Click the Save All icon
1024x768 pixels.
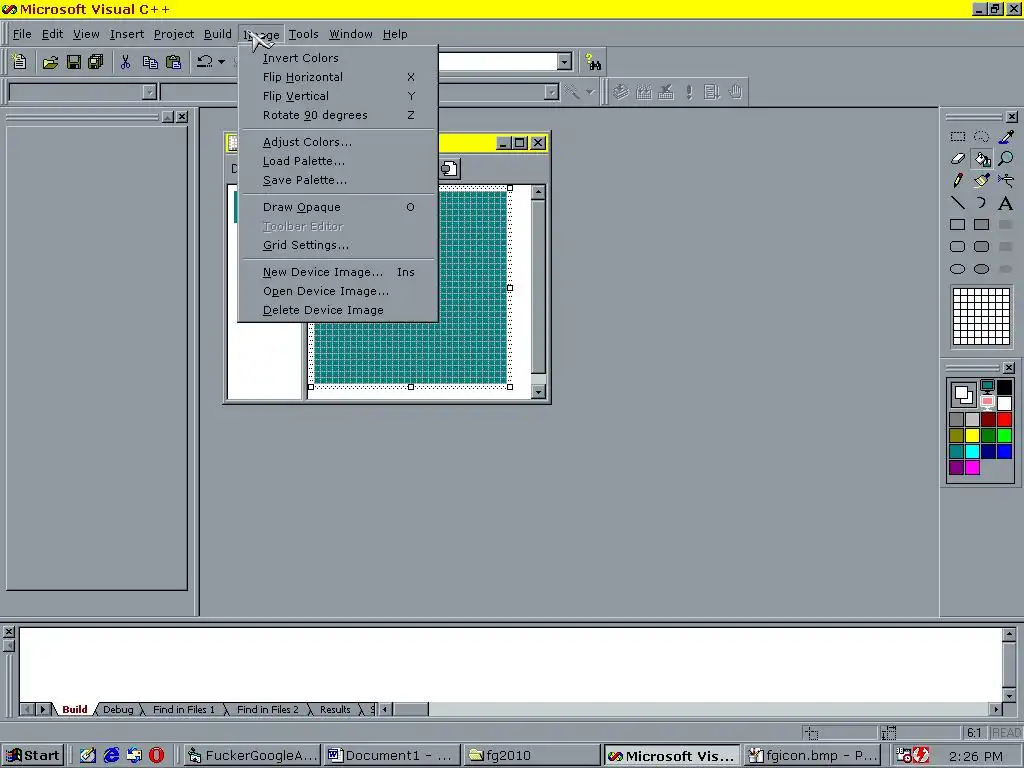(x=96, y=62)
